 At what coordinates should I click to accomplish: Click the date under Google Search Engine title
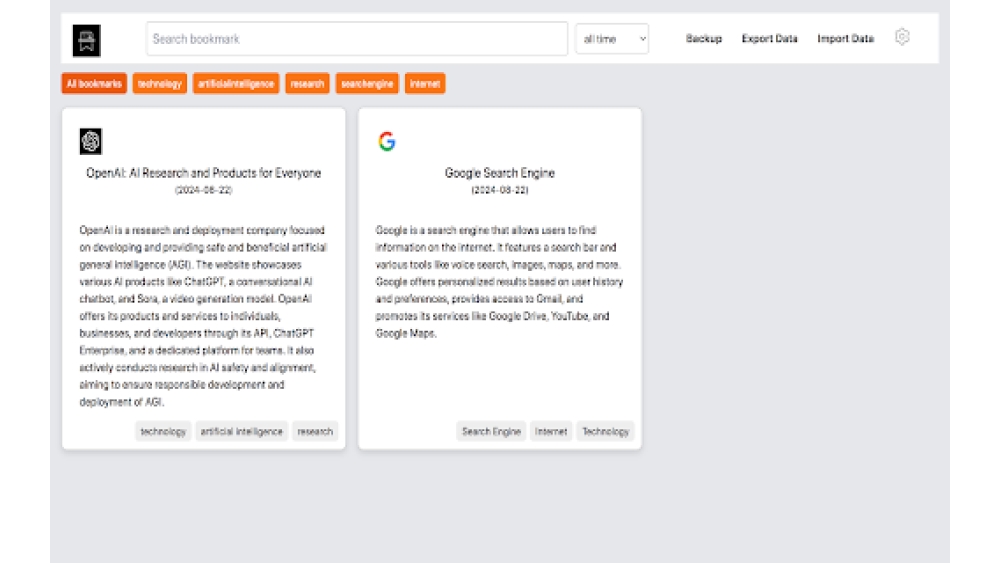point(499,190)
